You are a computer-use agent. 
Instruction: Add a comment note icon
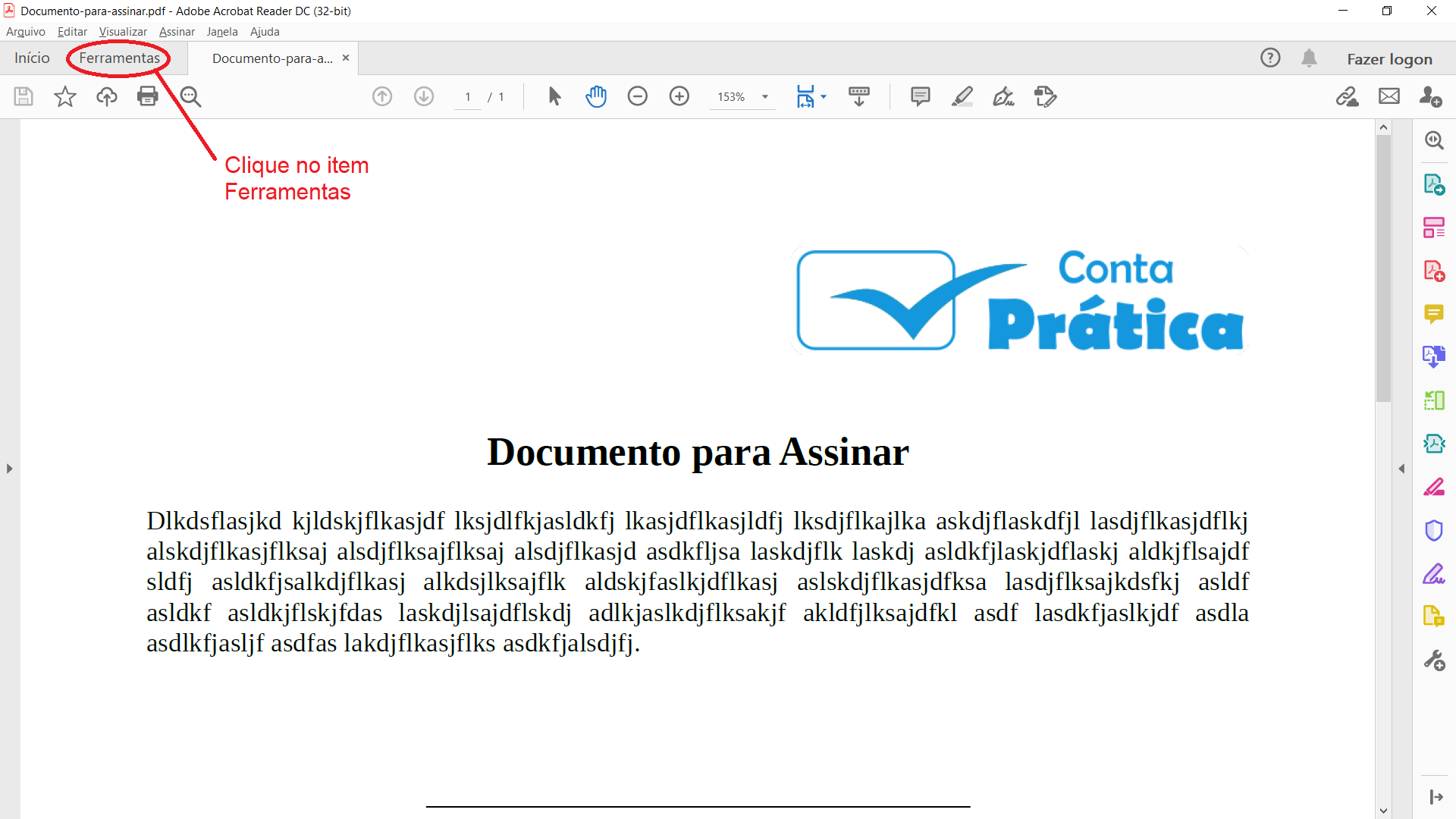coord(921,96)
